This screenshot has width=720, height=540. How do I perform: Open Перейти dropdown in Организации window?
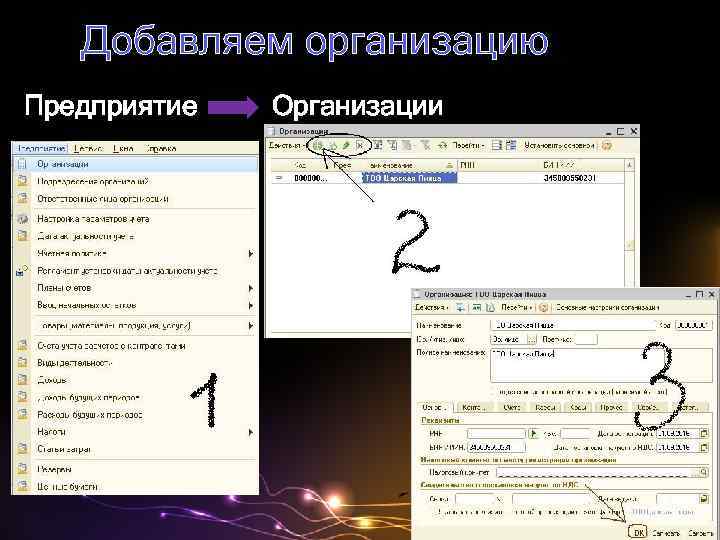click(x=468, y=146)
